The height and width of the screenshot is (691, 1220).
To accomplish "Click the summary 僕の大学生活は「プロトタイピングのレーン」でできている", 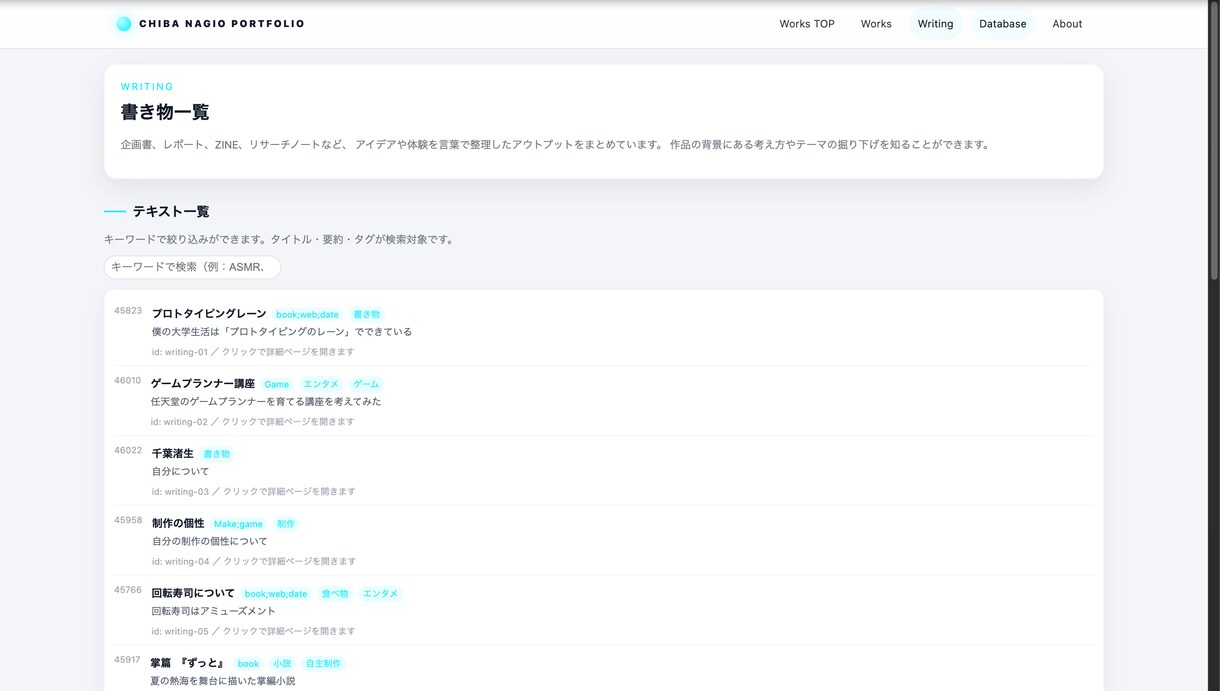I will (282, 332).
